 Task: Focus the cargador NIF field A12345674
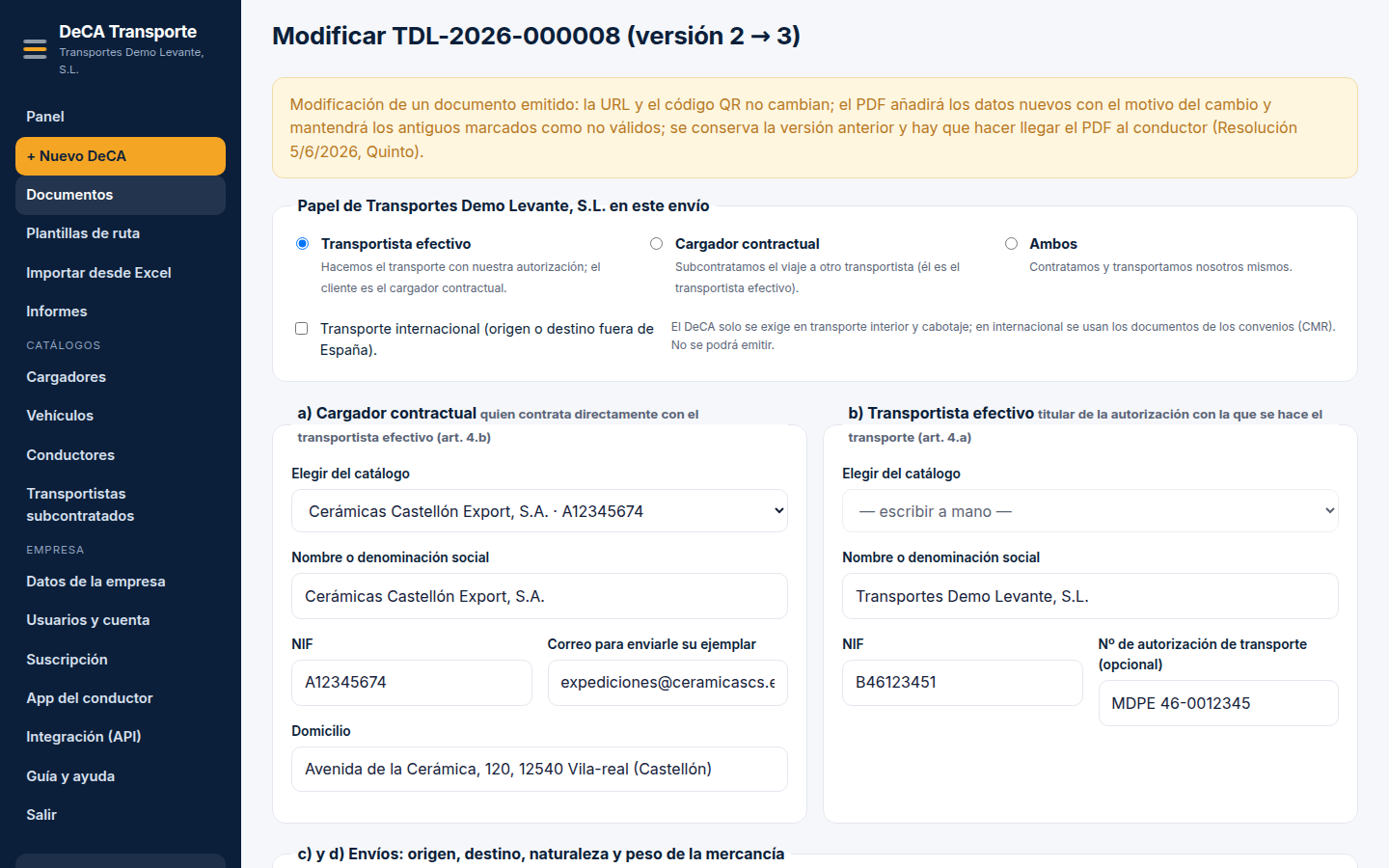(x=412, y=683)
